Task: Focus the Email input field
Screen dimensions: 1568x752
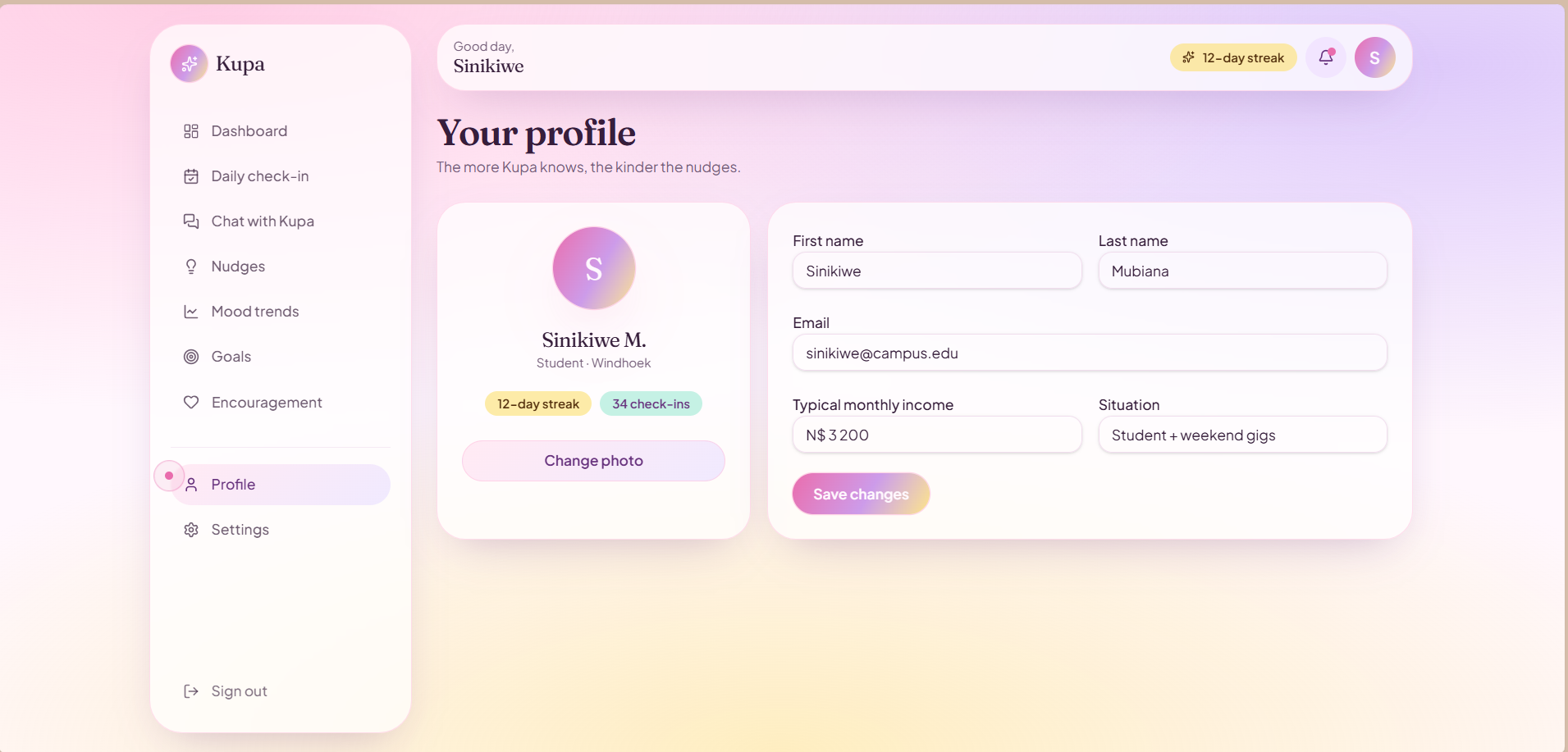Action: pos(1090,353)
